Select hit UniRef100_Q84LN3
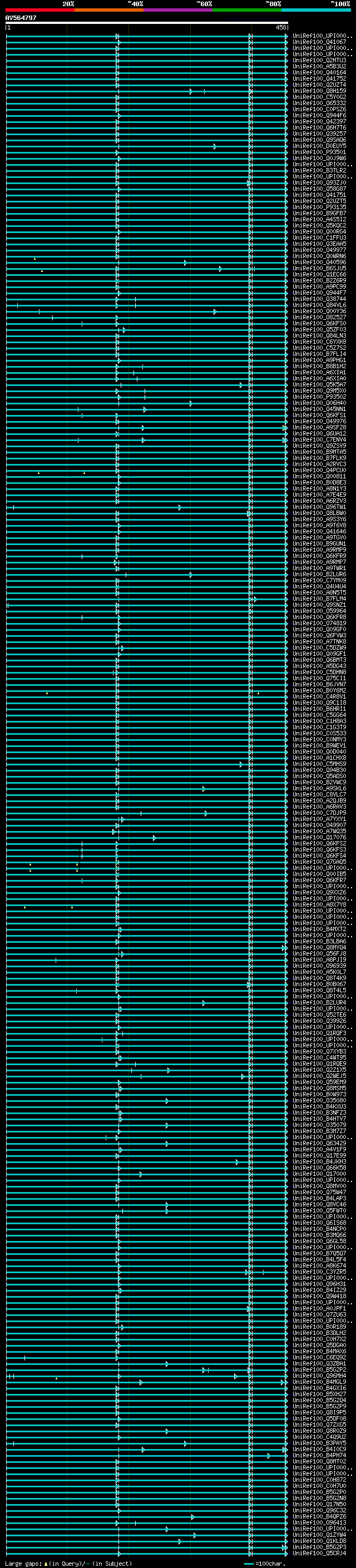This screenshot has height=1568, width=356. coord(319,335)
